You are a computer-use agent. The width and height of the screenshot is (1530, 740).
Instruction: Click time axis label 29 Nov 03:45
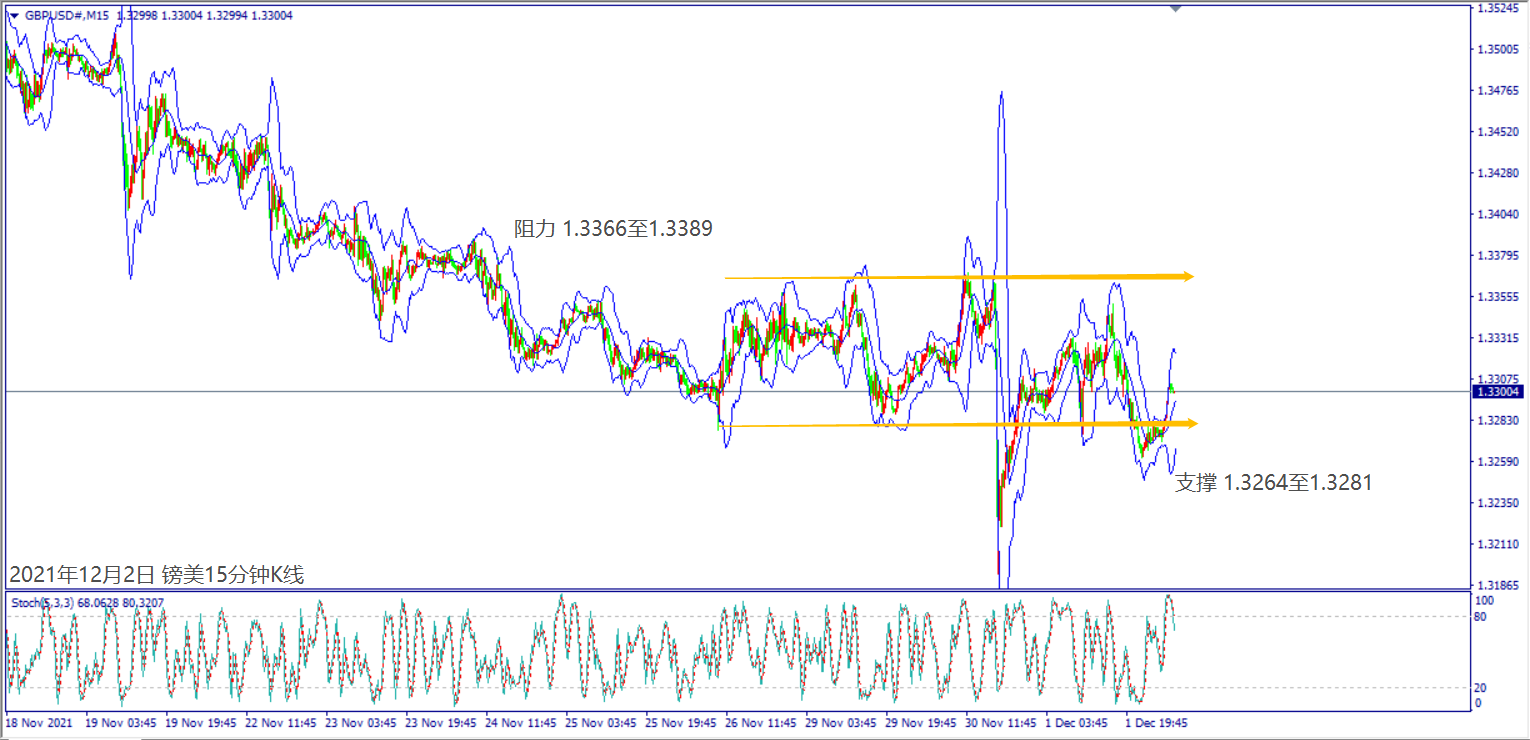point(840,722)
